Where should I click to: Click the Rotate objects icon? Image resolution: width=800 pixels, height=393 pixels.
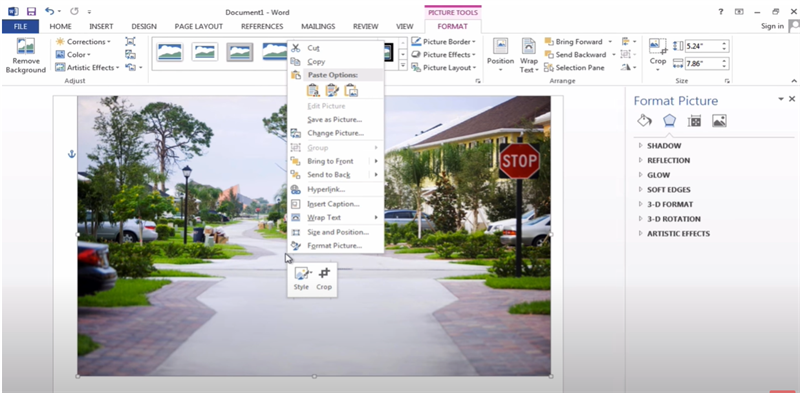point(629,67)
